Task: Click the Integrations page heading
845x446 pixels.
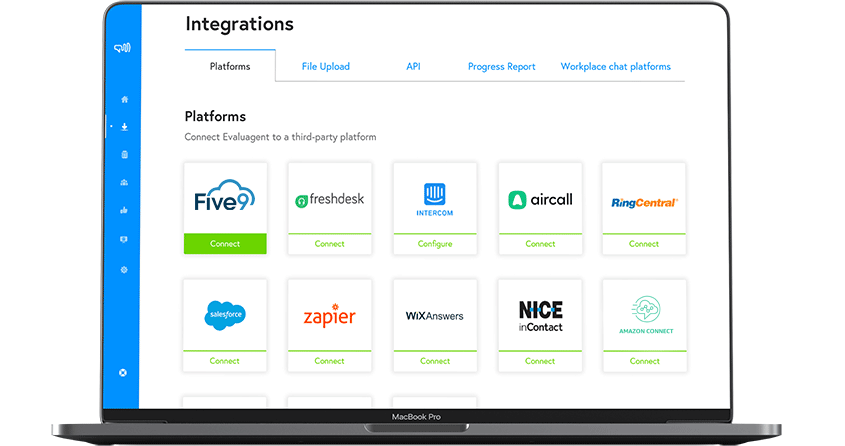Action: pyautogui.click(x=239, y=24)
